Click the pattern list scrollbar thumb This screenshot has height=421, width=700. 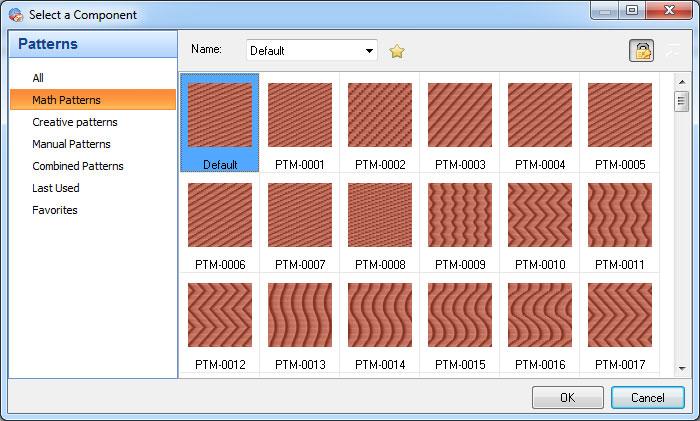tap(681, 101)
